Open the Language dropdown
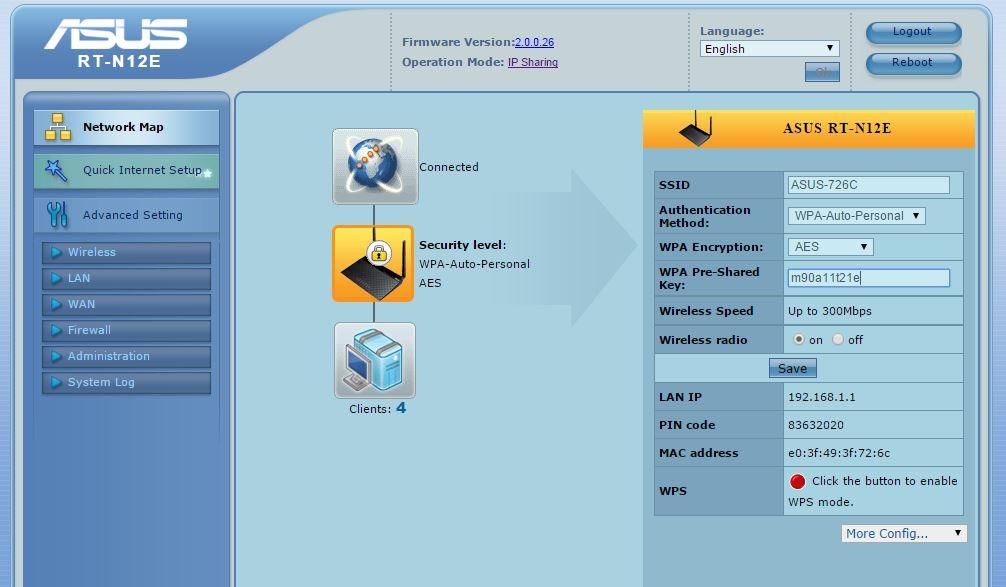This screenshot has width=1006, height=587. (x=769, y=49)
